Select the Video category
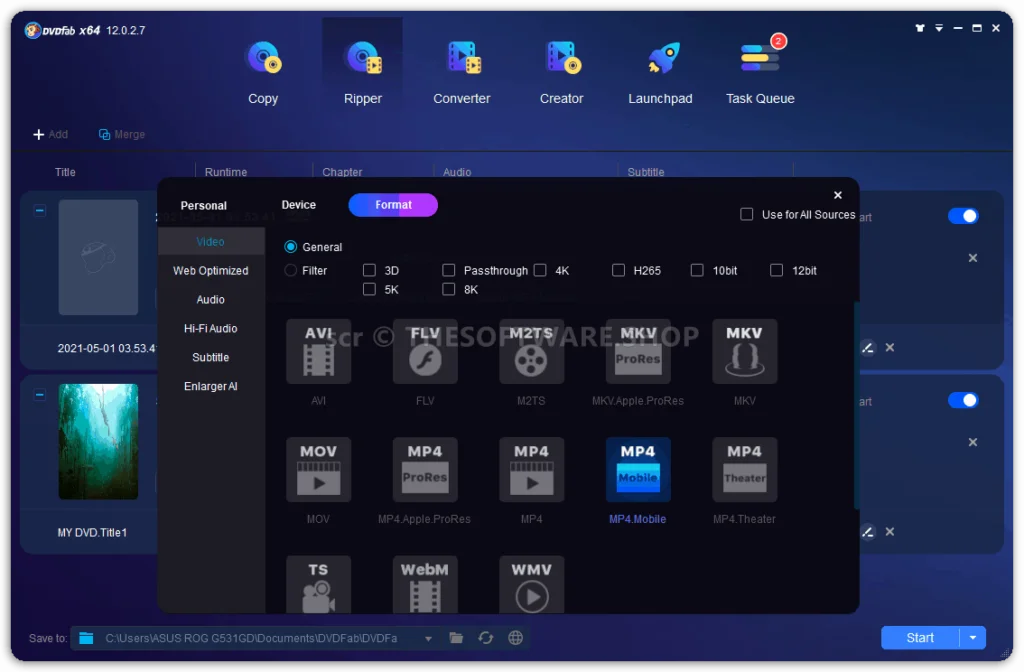This screenshot has width=1024, height=672. (211, 242)
